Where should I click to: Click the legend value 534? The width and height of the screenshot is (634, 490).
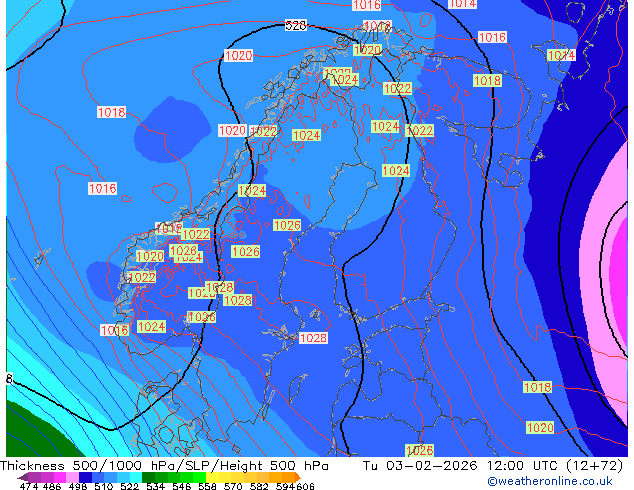pos(155,486)
